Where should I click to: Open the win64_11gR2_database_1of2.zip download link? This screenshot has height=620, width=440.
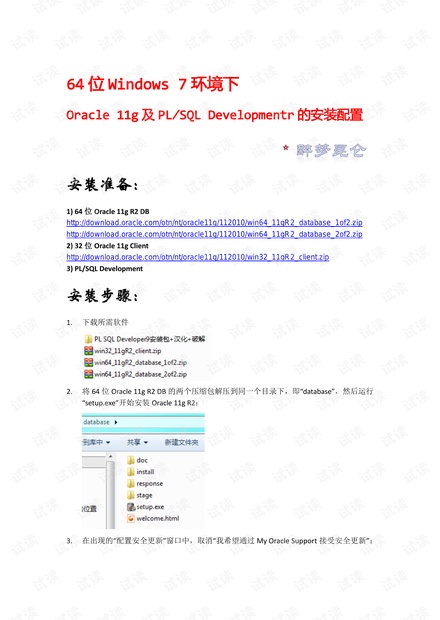[x=214, y=223]
